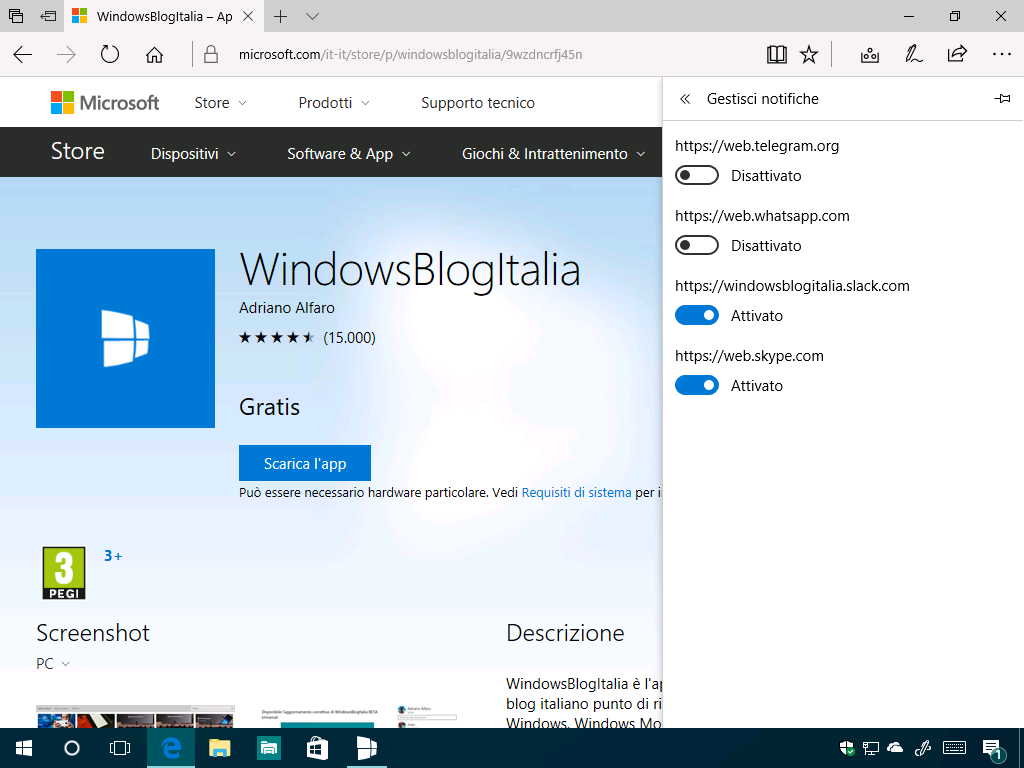Click the star rating

coord(277,338)
